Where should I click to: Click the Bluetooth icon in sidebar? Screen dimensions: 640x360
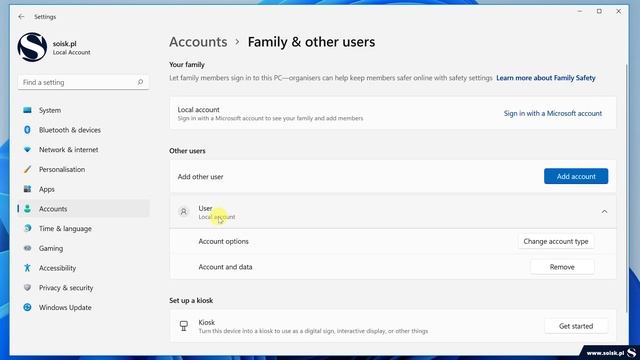27,130
